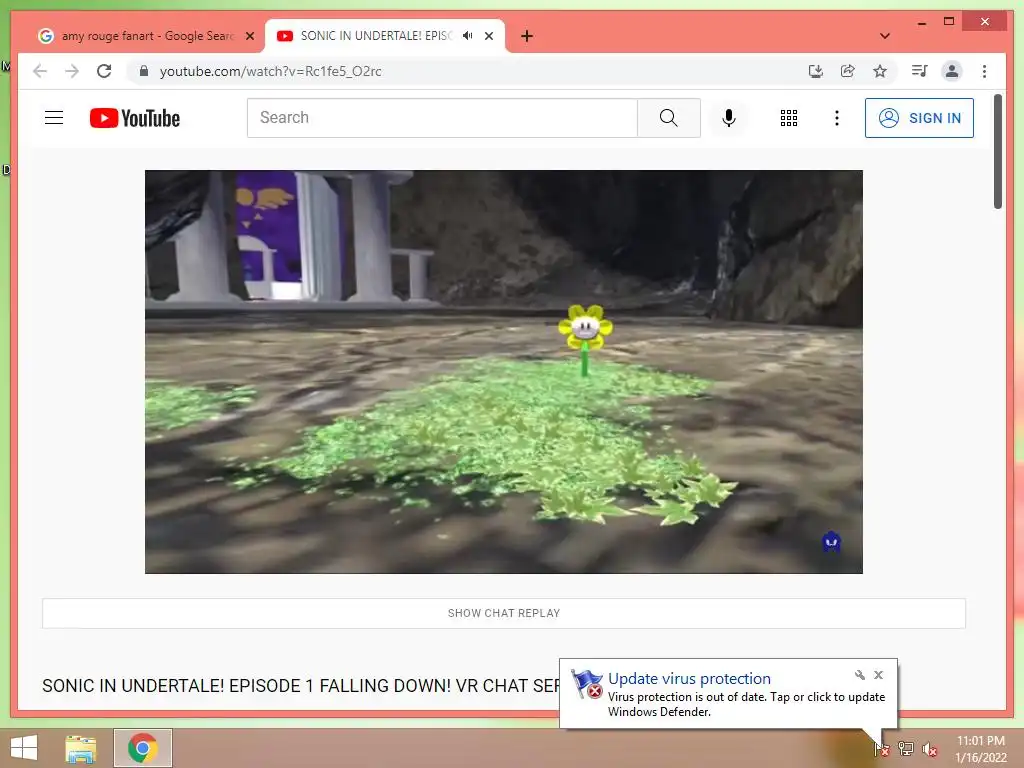This screenshot has height=768, width=1024.
Task: Install the YouTube app from the address bar
Action: (x=816, y=71)
